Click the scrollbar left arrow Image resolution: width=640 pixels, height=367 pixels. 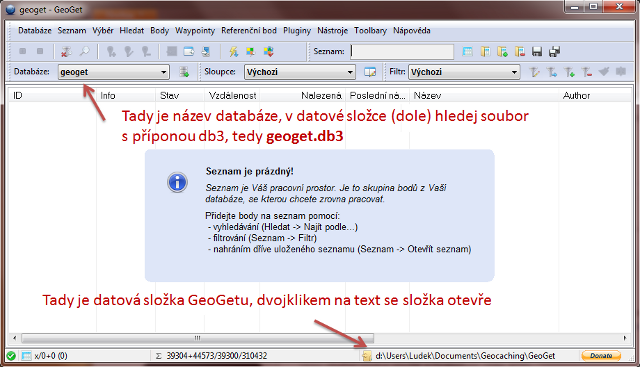(15, 338)
